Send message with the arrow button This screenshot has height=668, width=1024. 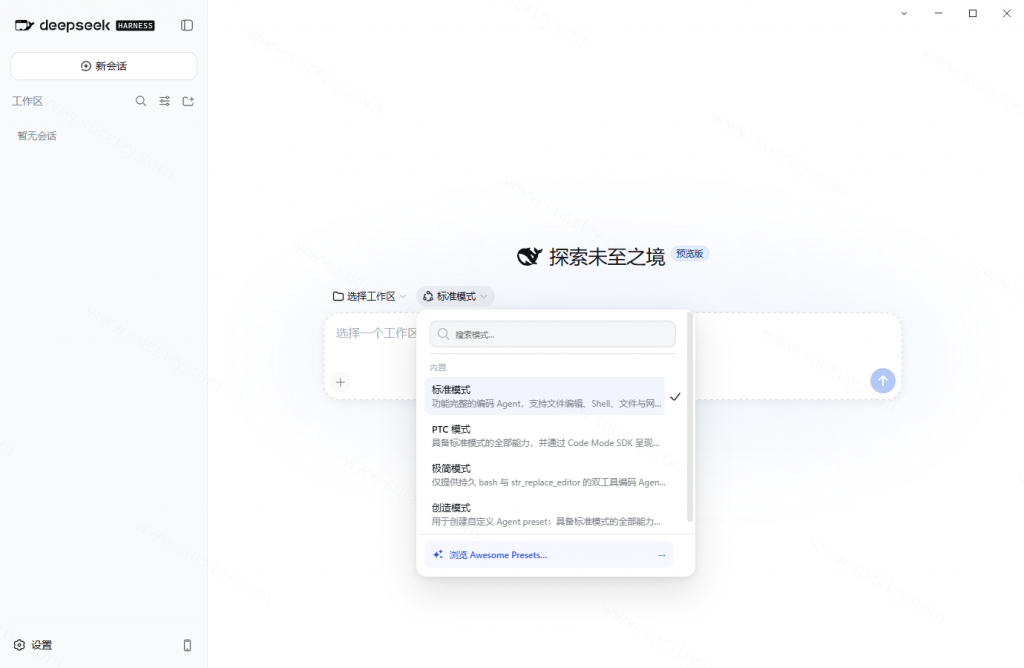882,381
